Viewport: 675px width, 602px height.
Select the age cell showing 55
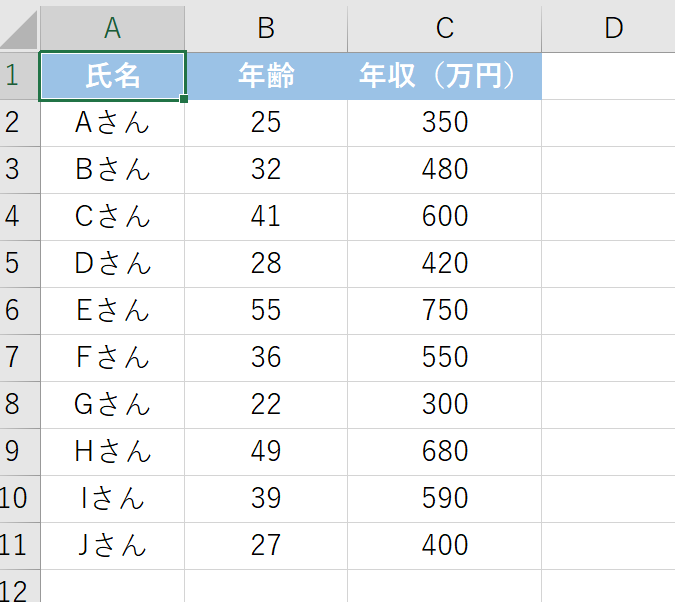click(x=266, y=311)
